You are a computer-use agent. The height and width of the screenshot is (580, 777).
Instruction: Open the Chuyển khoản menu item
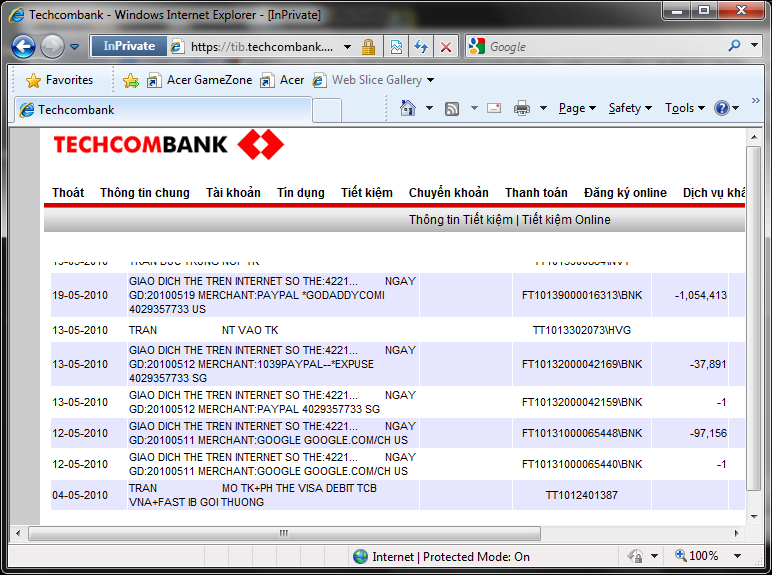[x=449, y=192]
